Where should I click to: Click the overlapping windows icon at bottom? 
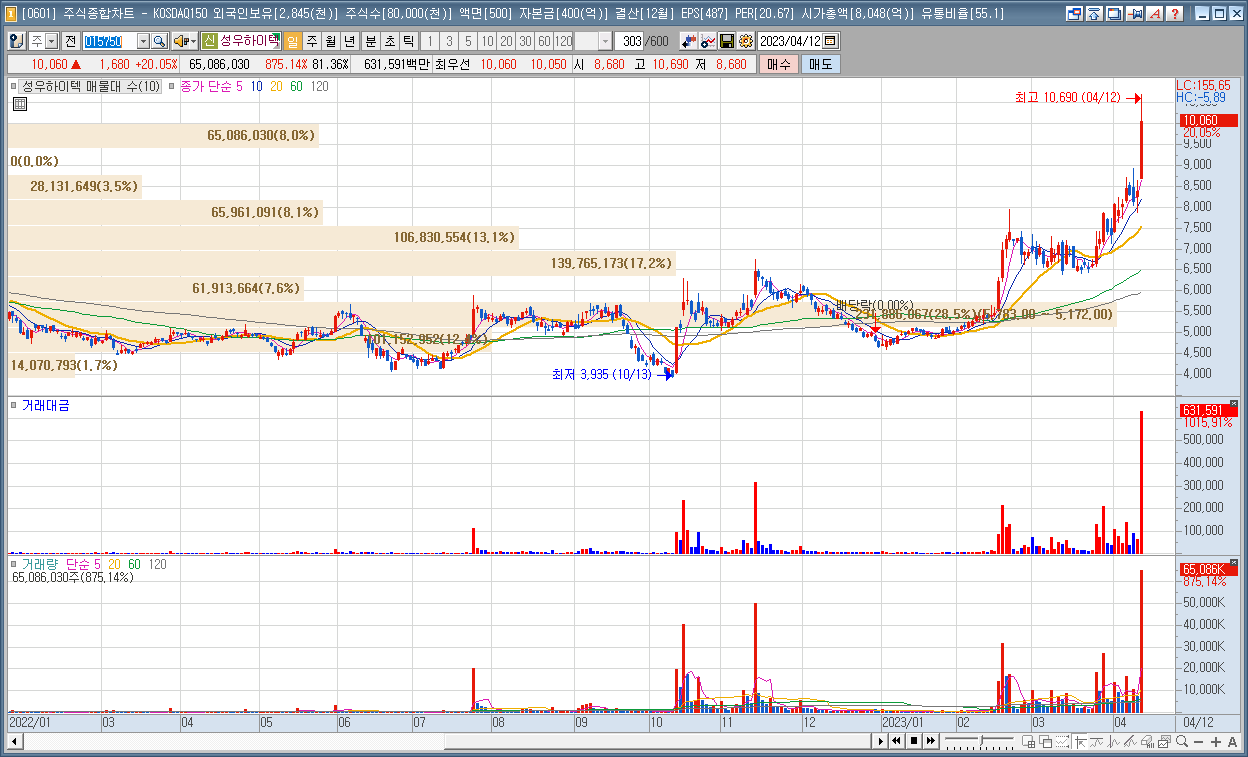pyautogui.click(x=1045, y=741)
